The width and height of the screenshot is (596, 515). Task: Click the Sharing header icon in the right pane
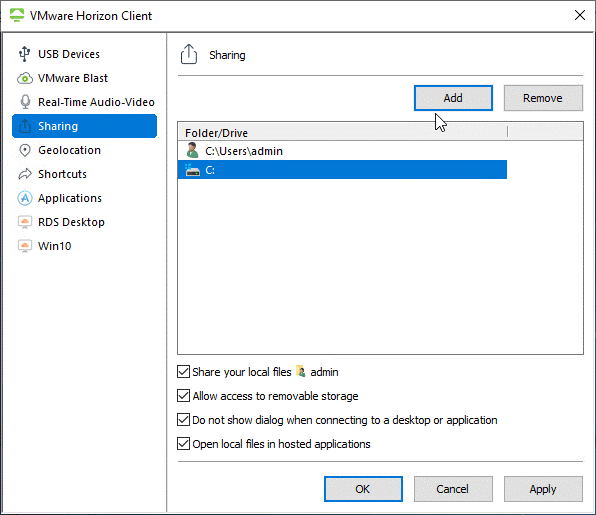point(189,54)
